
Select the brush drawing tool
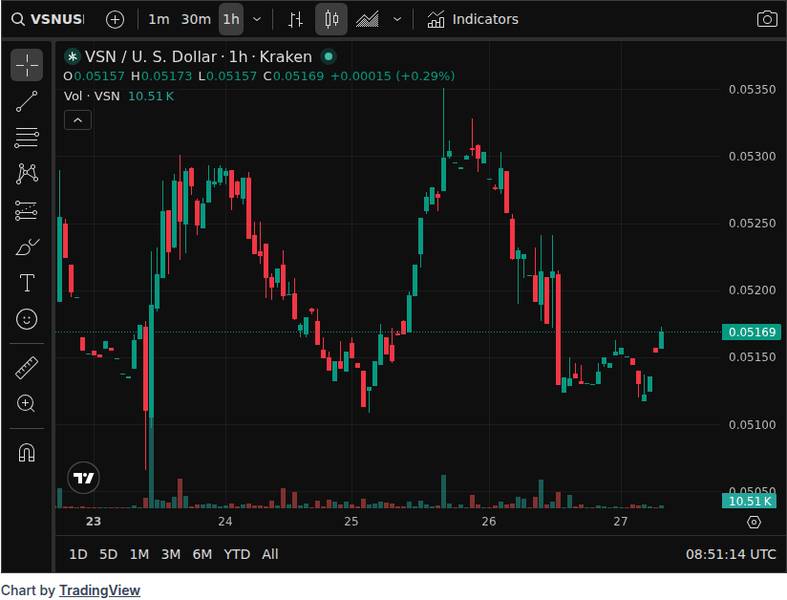pyautogui.click(x=27, y=247)
